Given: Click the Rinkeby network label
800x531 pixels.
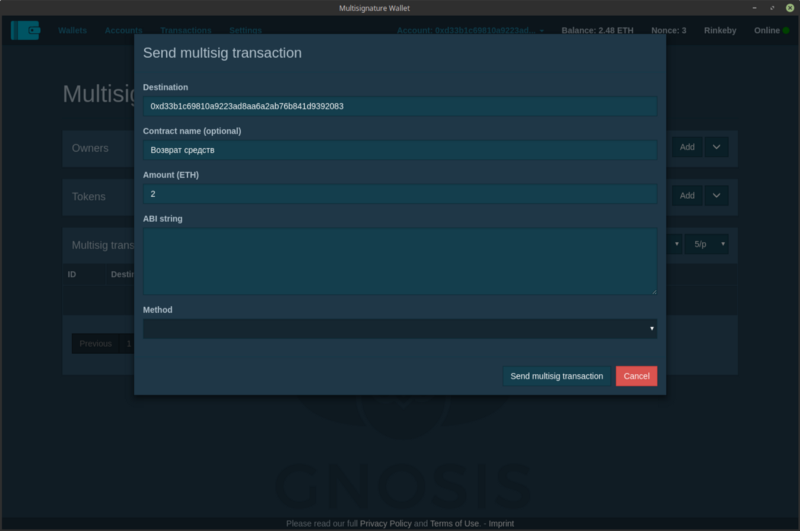Looking at the screenshot, I should coord(720,30).
